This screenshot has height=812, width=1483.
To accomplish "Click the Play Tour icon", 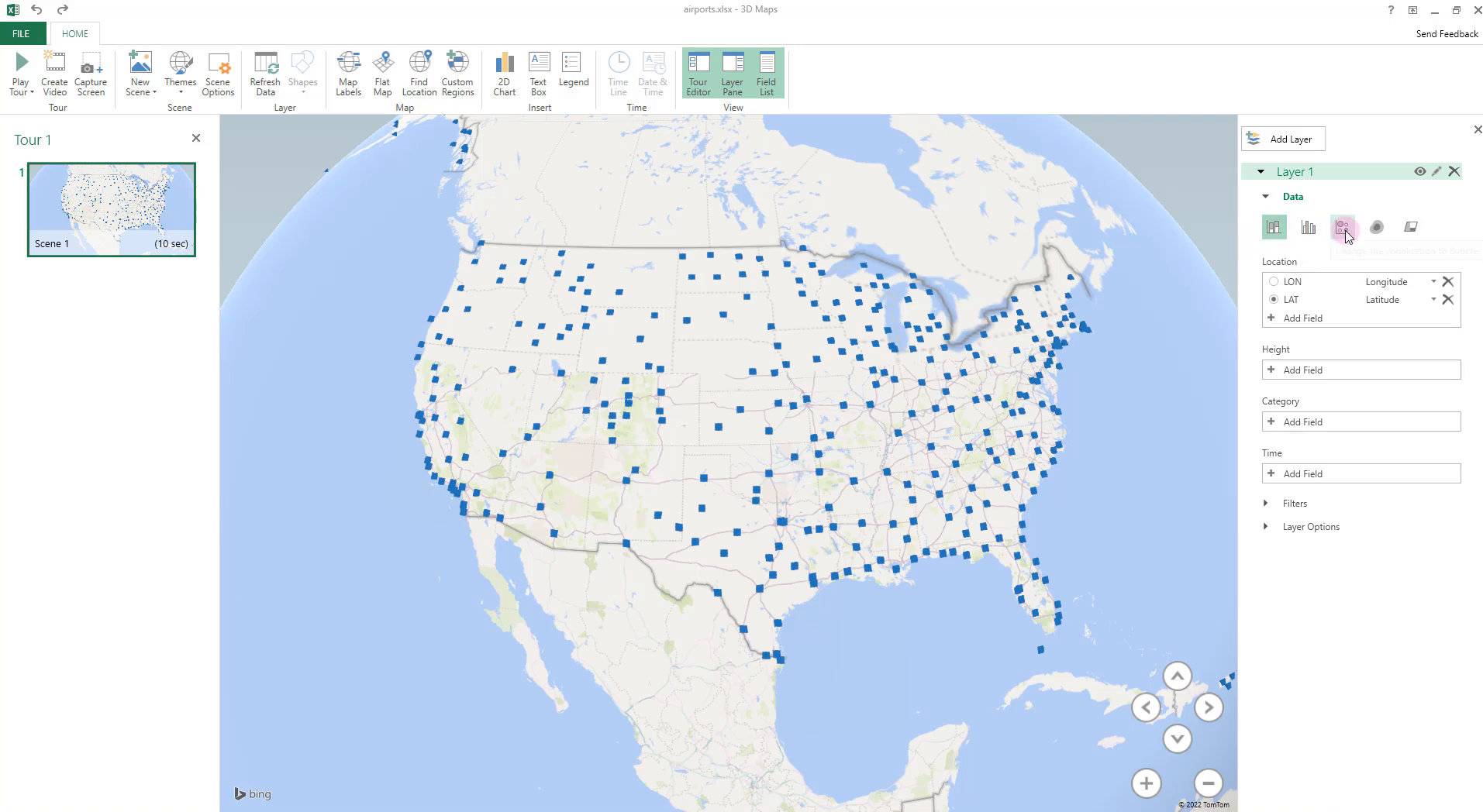I will [21, 62].
